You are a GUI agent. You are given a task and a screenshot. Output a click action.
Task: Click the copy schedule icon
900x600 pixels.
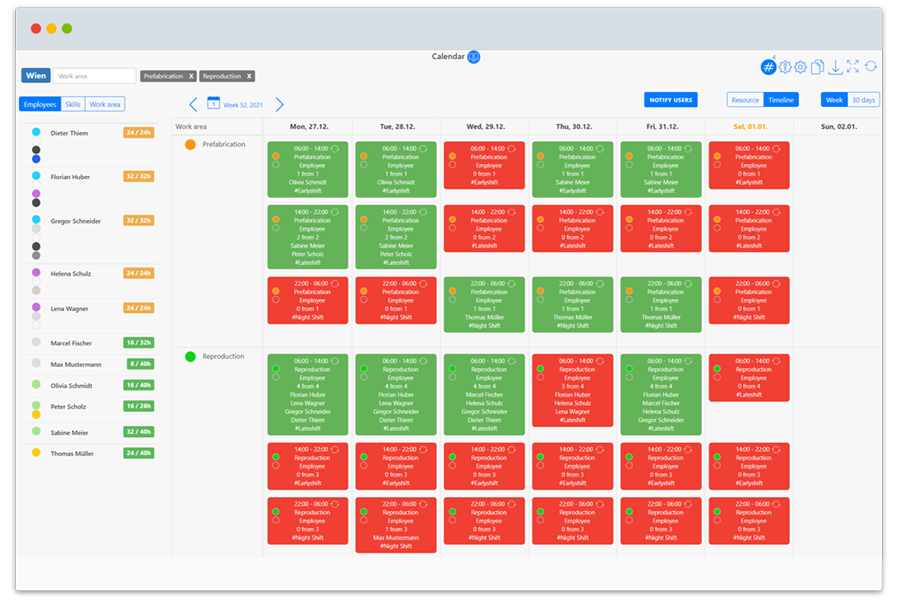(x=818, y=67)
